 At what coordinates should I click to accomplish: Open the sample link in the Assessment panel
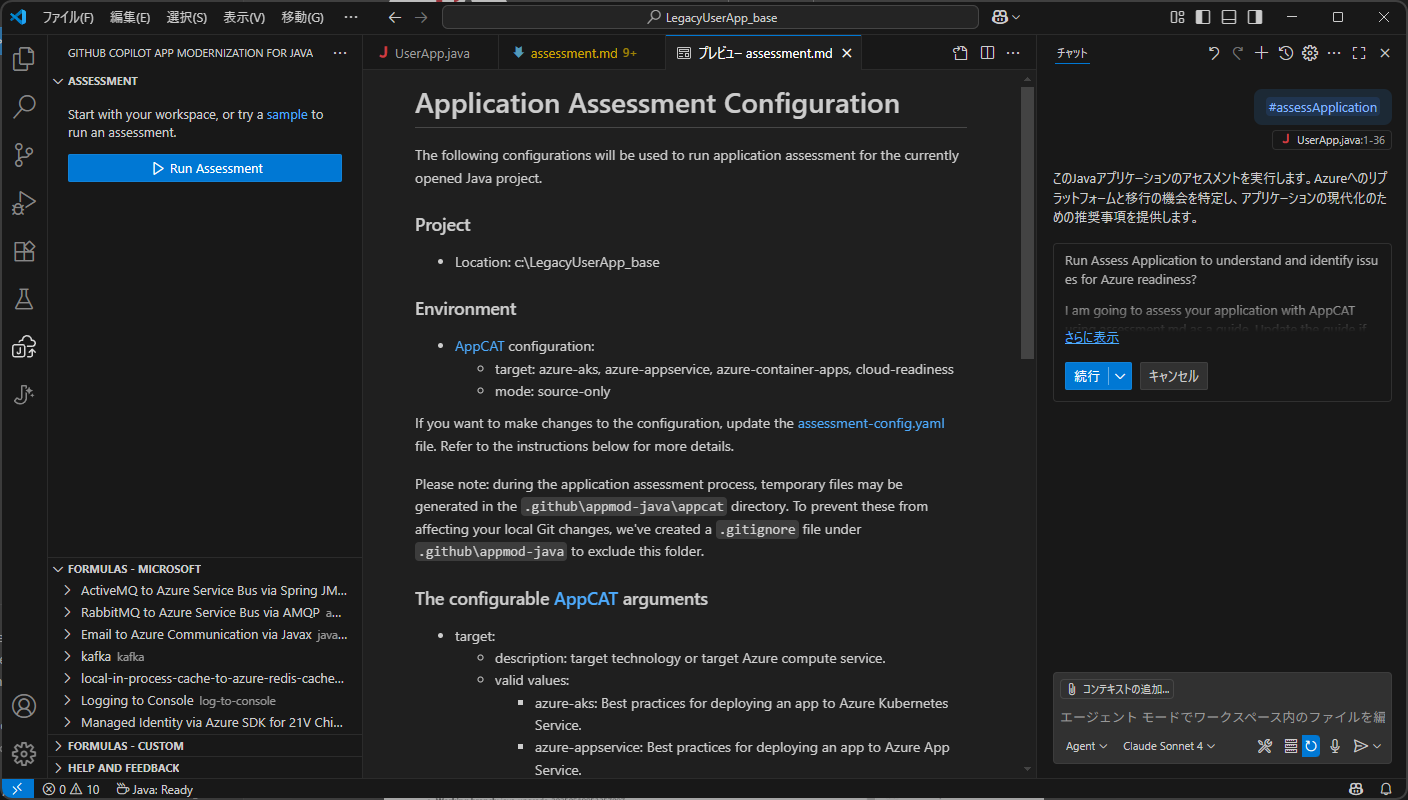[x=287, y=114]
